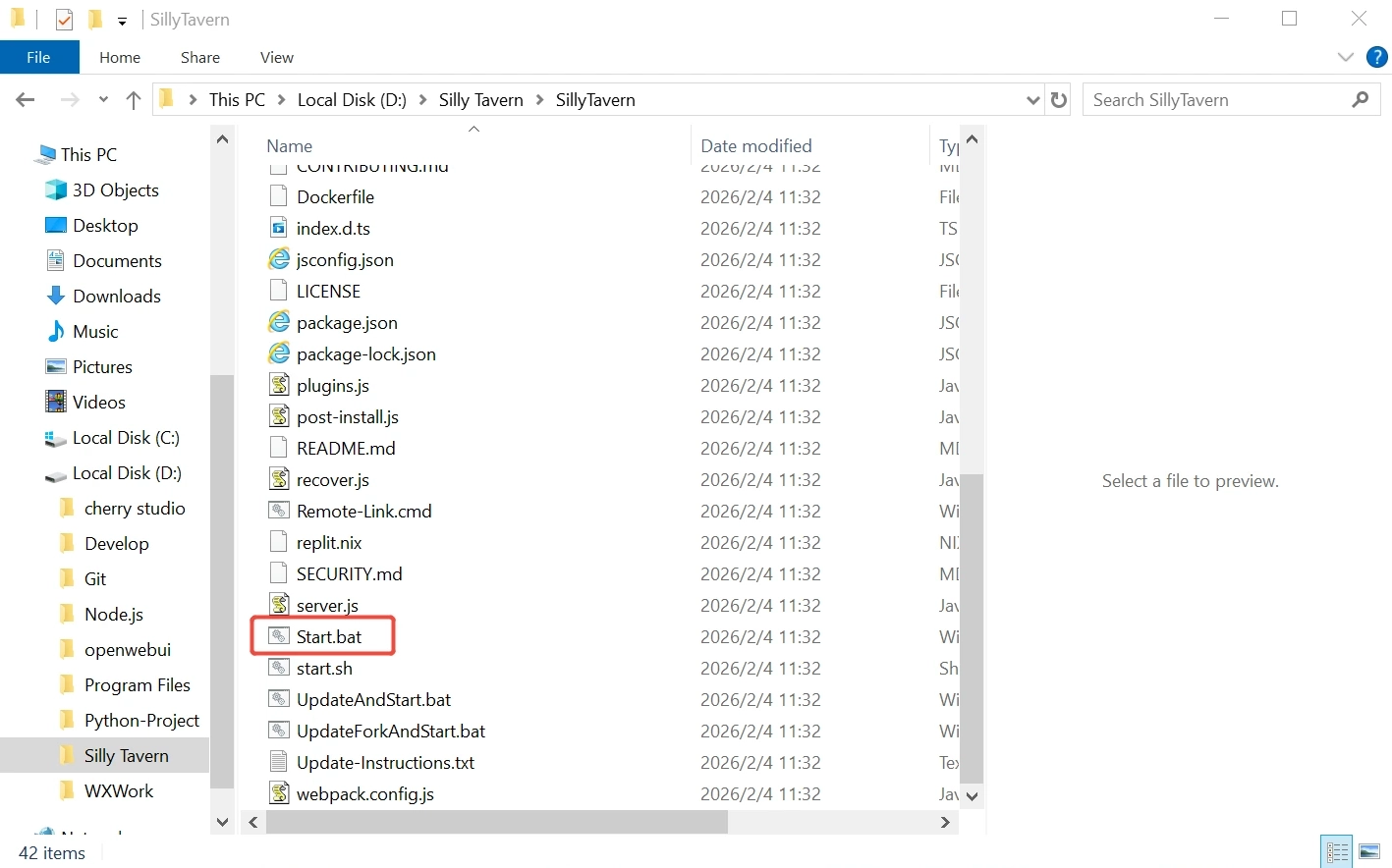Open the Customize Quick Access Toolbar dropdown
The height and width of the screenshot is (868, 1392).
click(x=123, y=21)
